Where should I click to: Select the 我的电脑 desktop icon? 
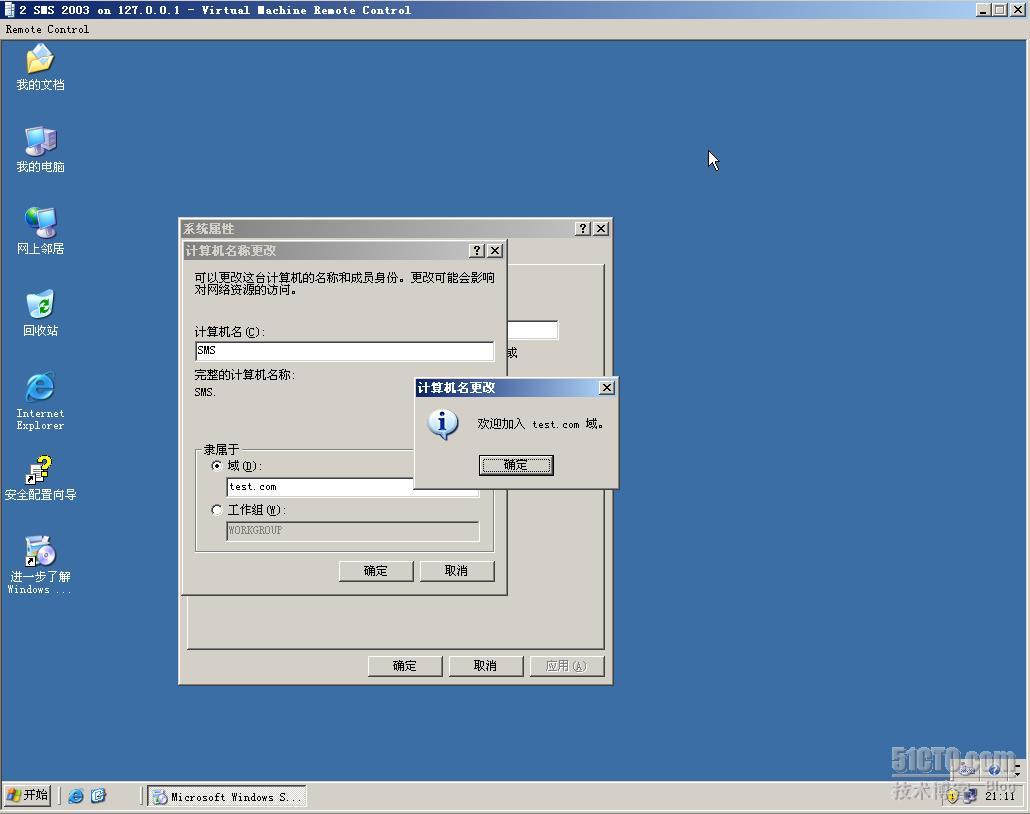(40, 149)
